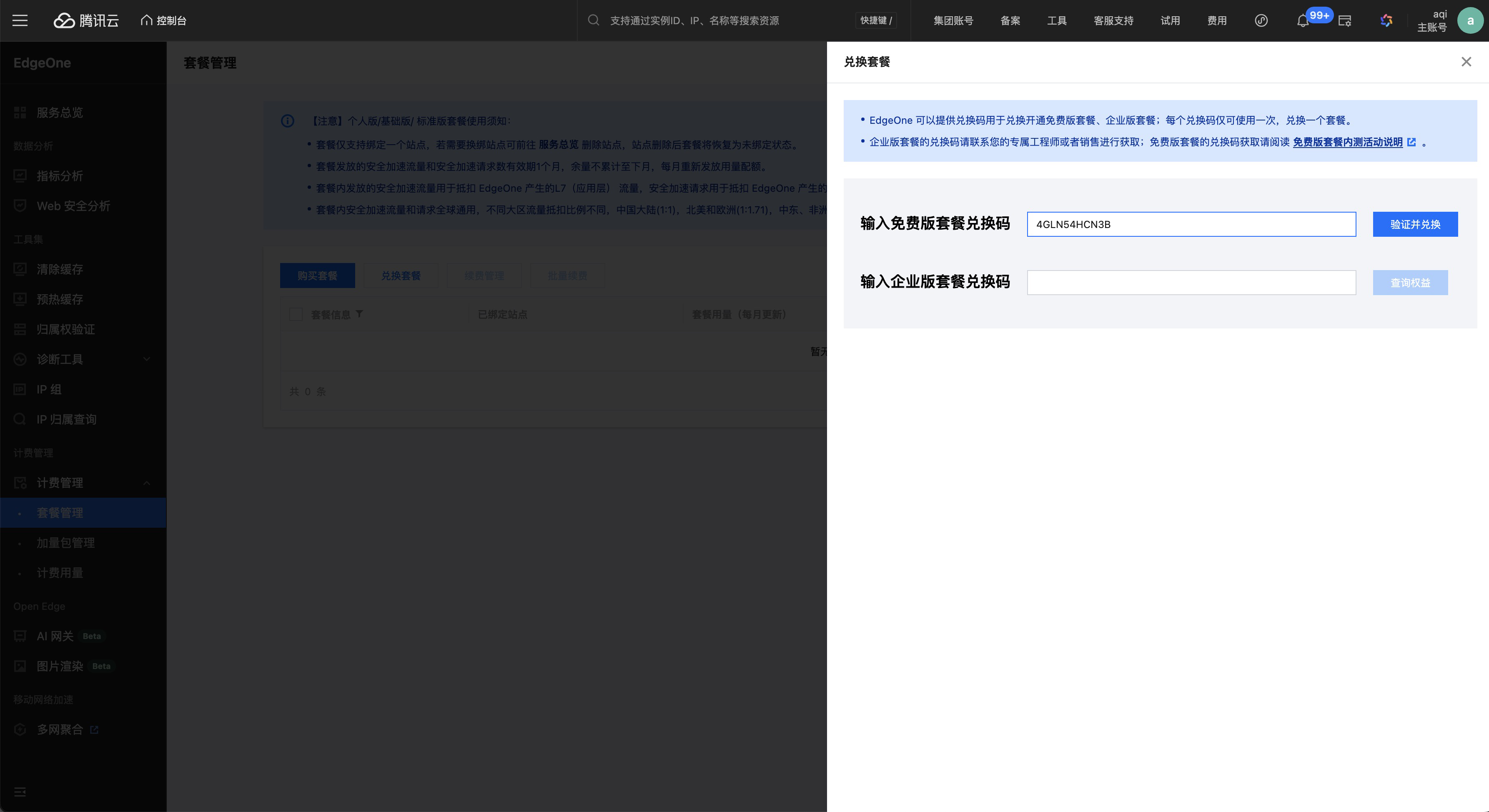Expand 诊断工具 chevron
The height and width of the screenshot is (812, 1489).
(x=146, y=359)
